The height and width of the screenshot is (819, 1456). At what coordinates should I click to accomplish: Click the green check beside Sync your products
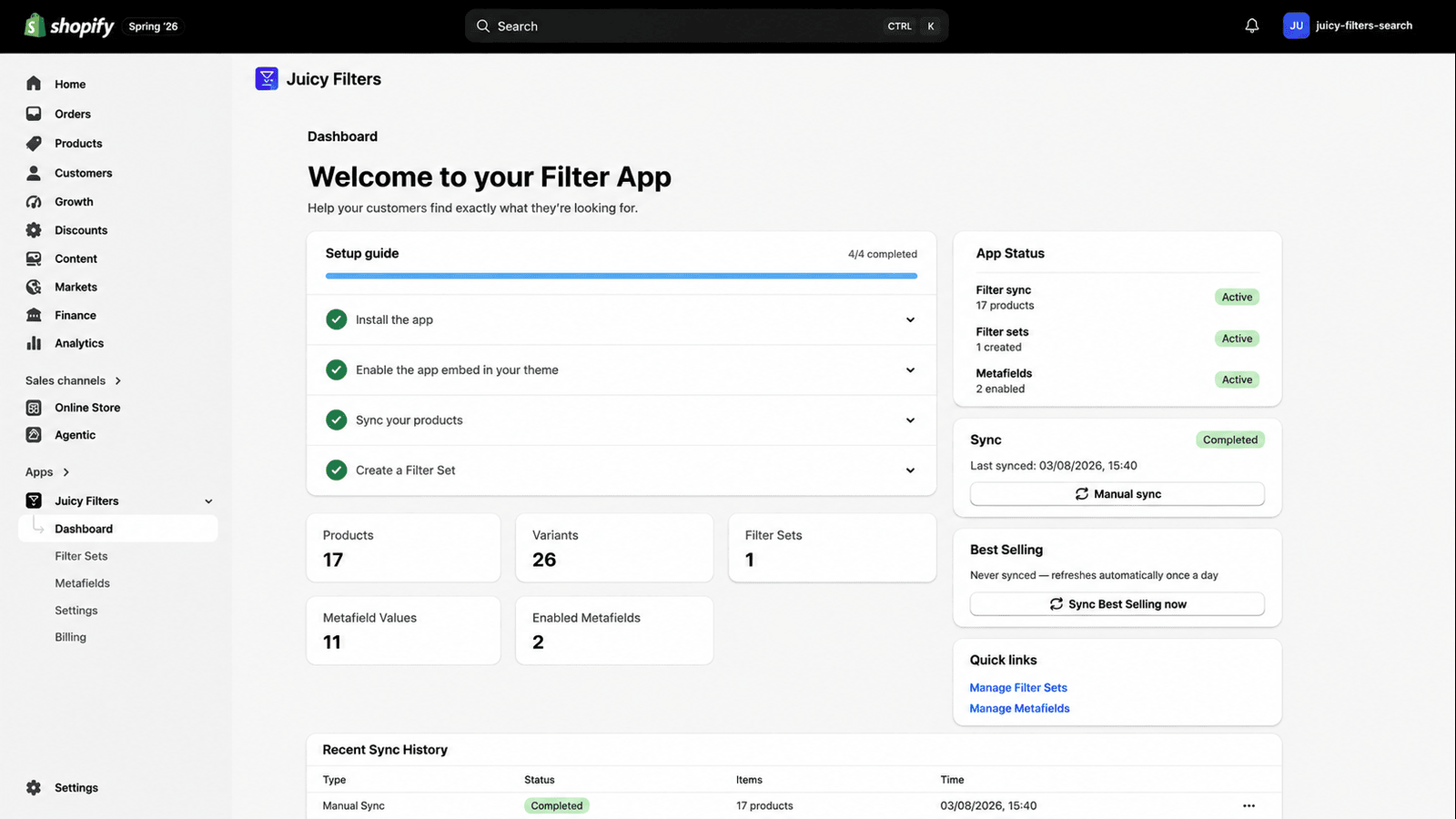pyautogui.click(x=337, y=420)
